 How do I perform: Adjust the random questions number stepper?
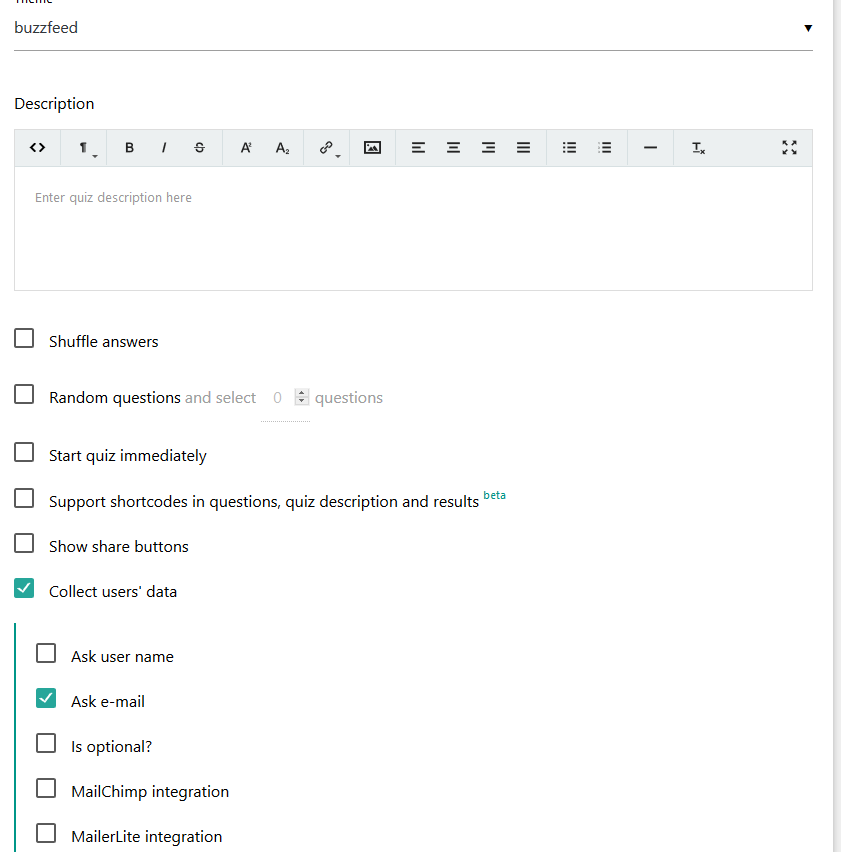coord(302,397)
